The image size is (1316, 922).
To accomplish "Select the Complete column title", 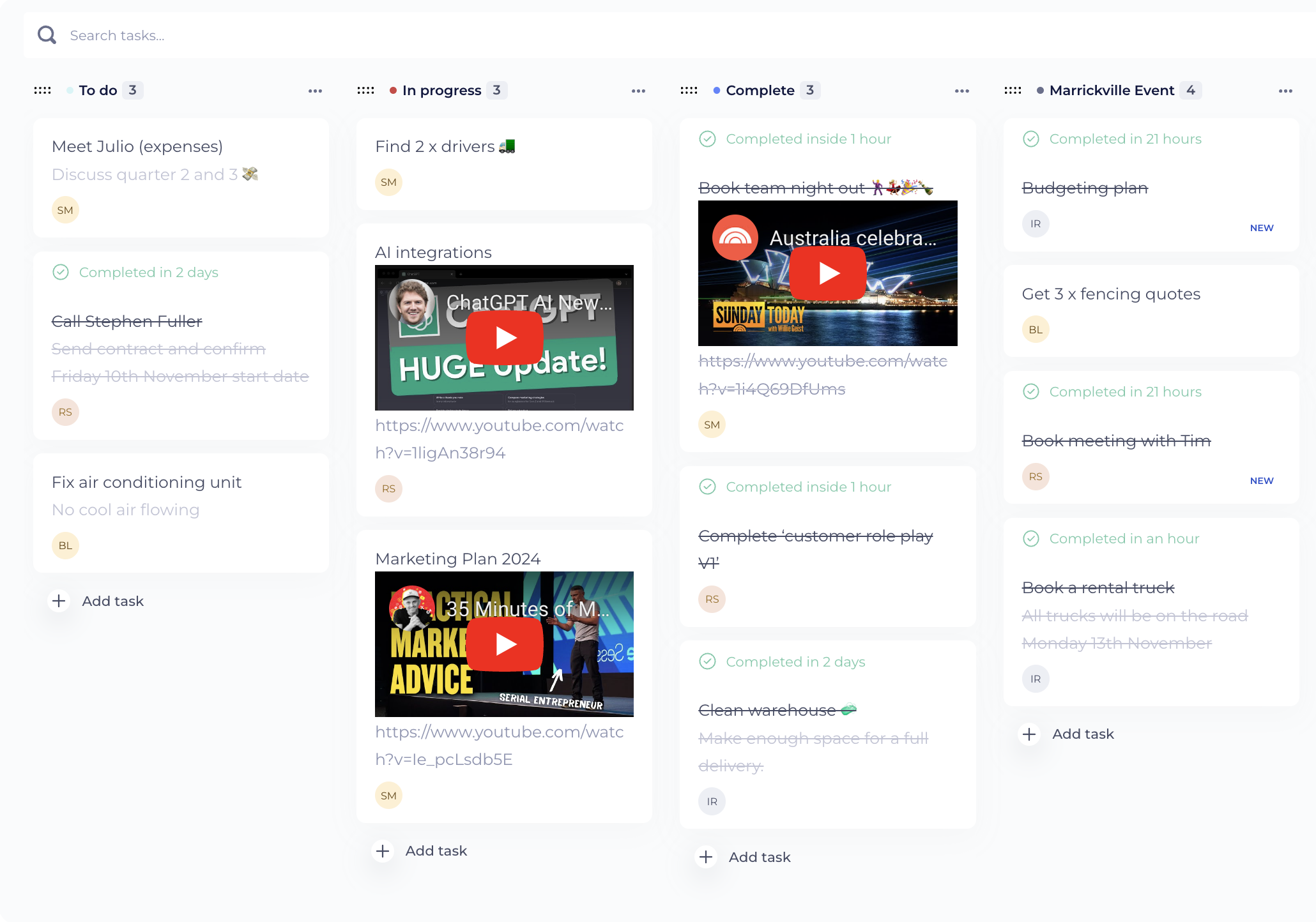I will click(x=760, y=90).
